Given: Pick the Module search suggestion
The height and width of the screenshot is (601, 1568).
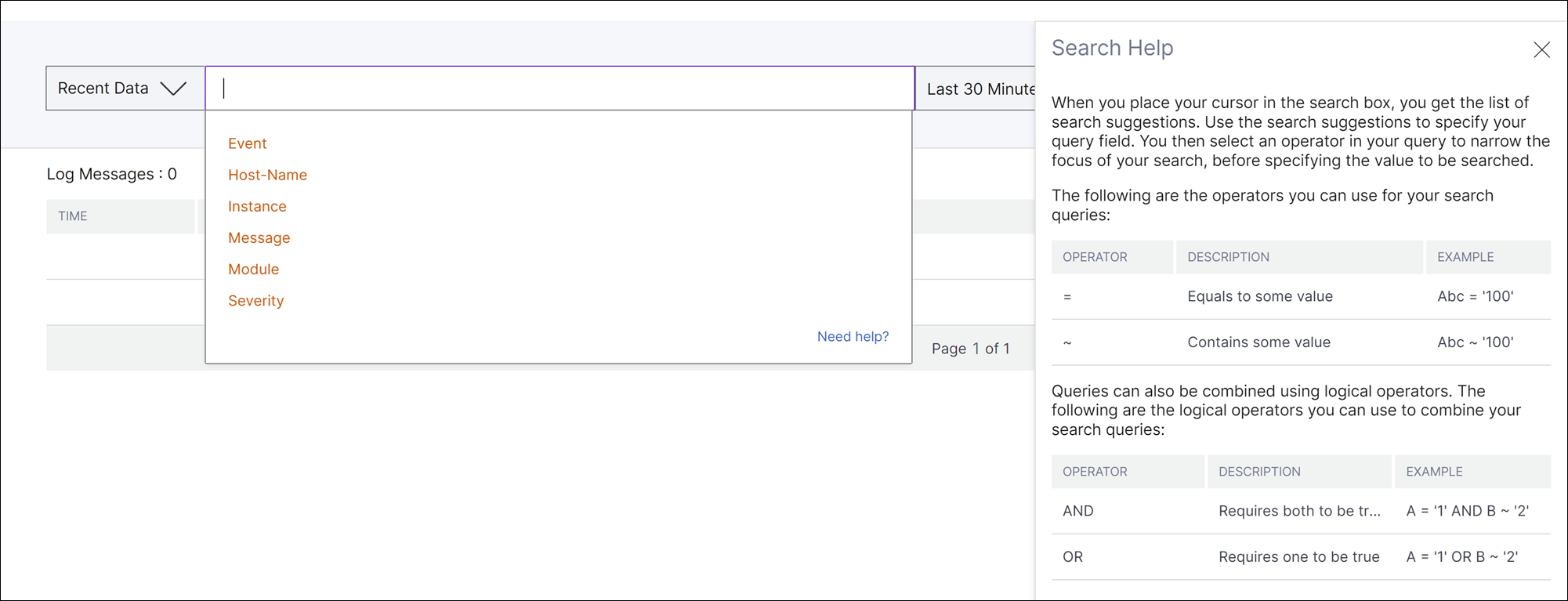Looking at the screenshot, I should click(253, 269).
